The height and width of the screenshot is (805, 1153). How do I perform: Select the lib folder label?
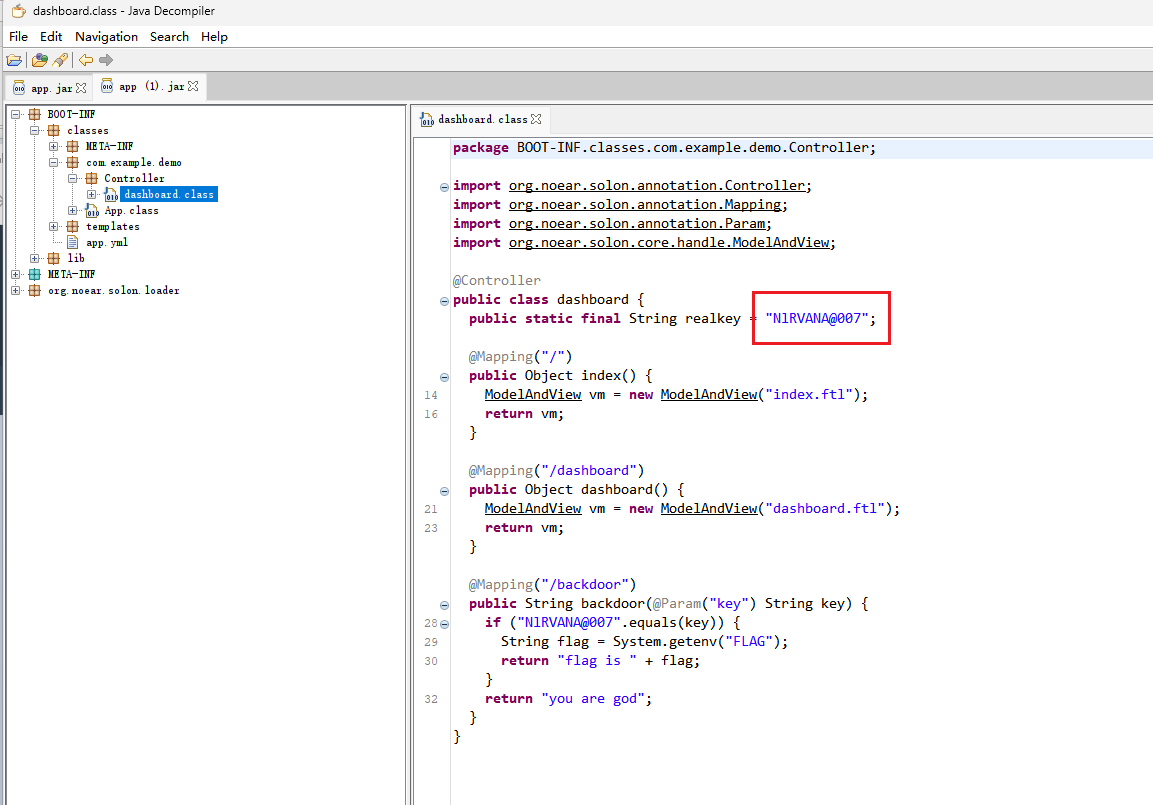click(x=76, y=258)
